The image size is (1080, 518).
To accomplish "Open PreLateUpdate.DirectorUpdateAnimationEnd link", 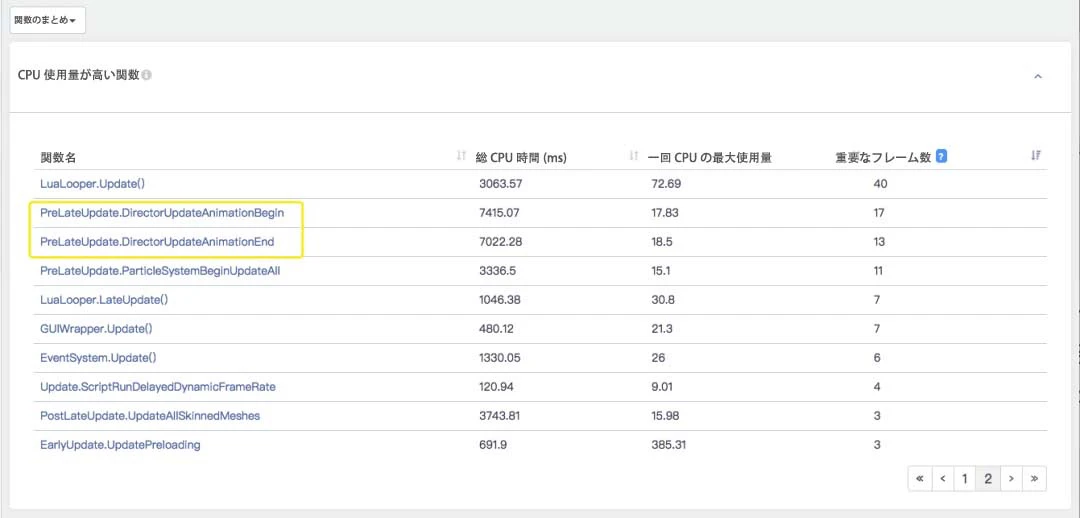I will tap(157, 242).
